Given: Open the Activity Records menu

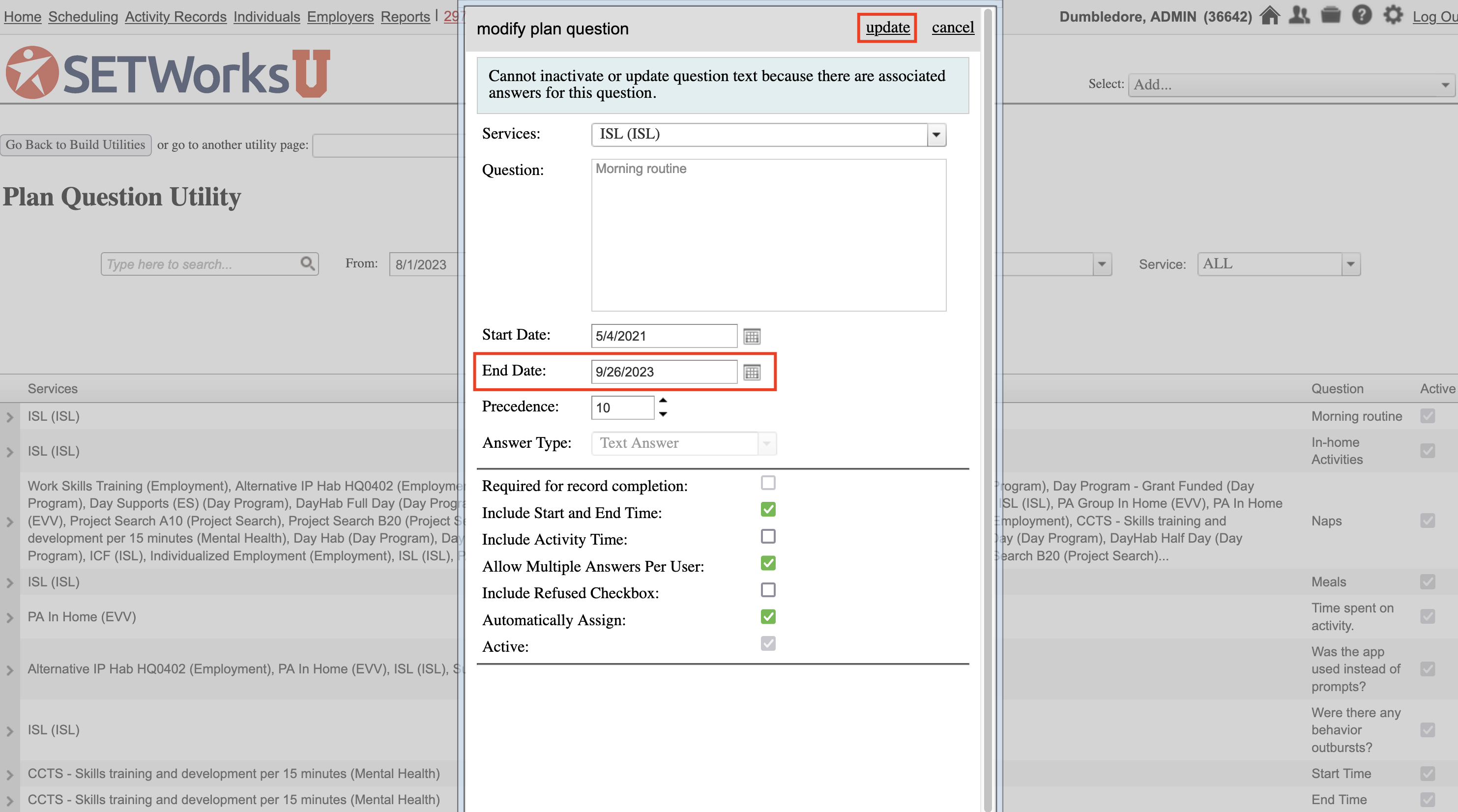Looking at the screenshot, I should pyautogui.click(x=175, y=16).
